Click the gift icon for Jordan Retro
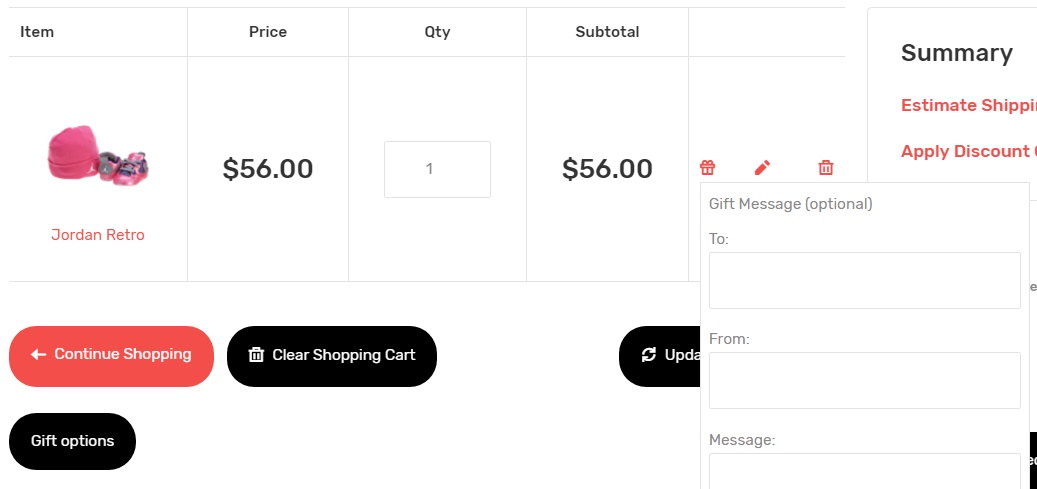Screen dimensions: 1037x489 pyautogui.click(x=707, y=167)
